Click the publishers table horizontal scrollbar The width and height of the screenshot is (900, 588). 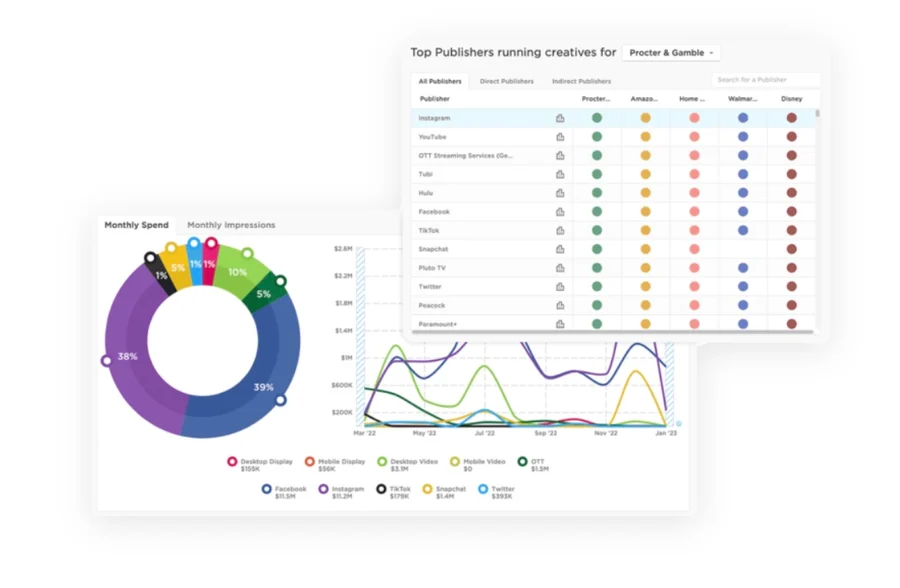(612, 332)
